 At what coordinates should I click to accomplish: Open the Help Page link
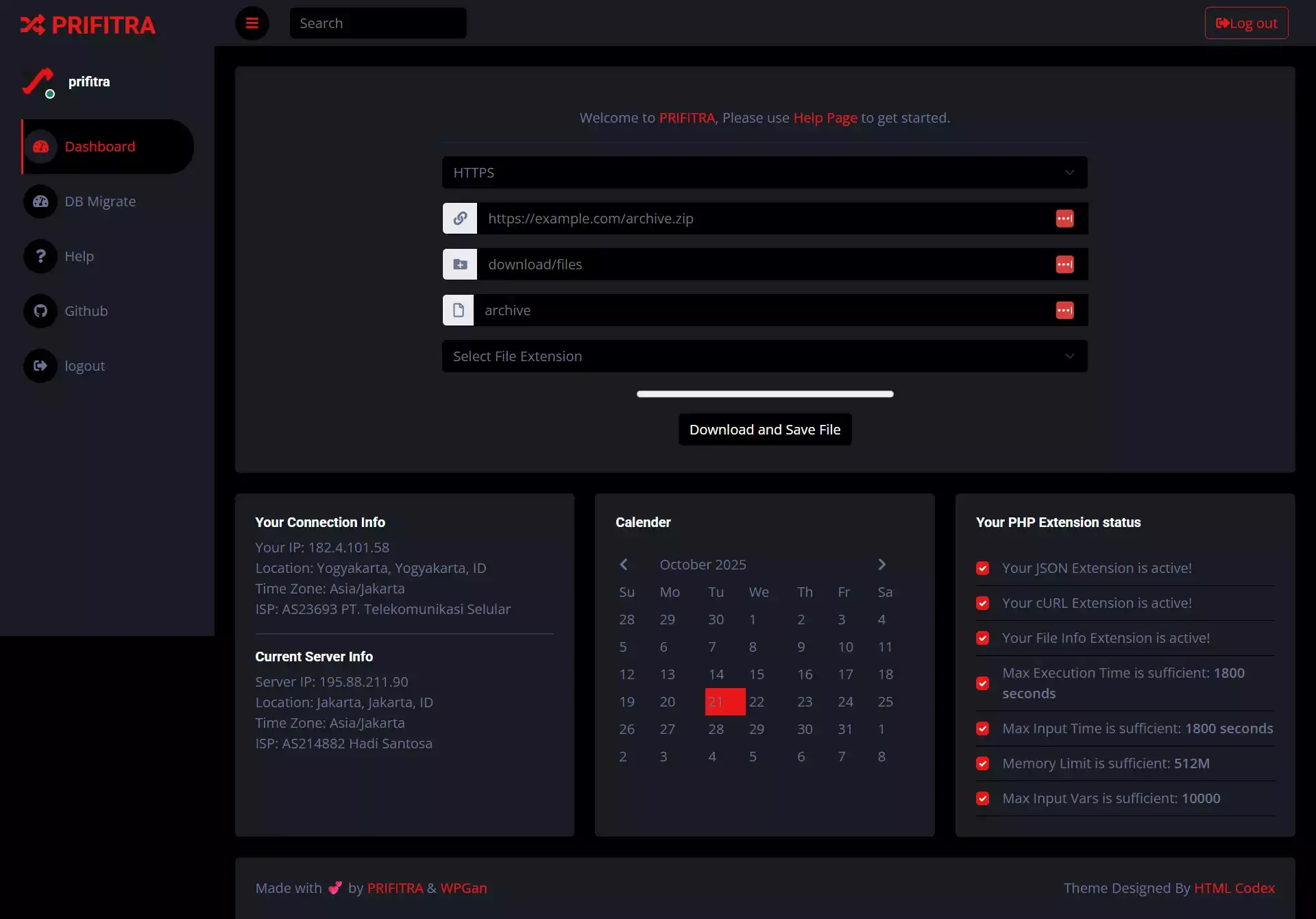(x=825, y=118)
